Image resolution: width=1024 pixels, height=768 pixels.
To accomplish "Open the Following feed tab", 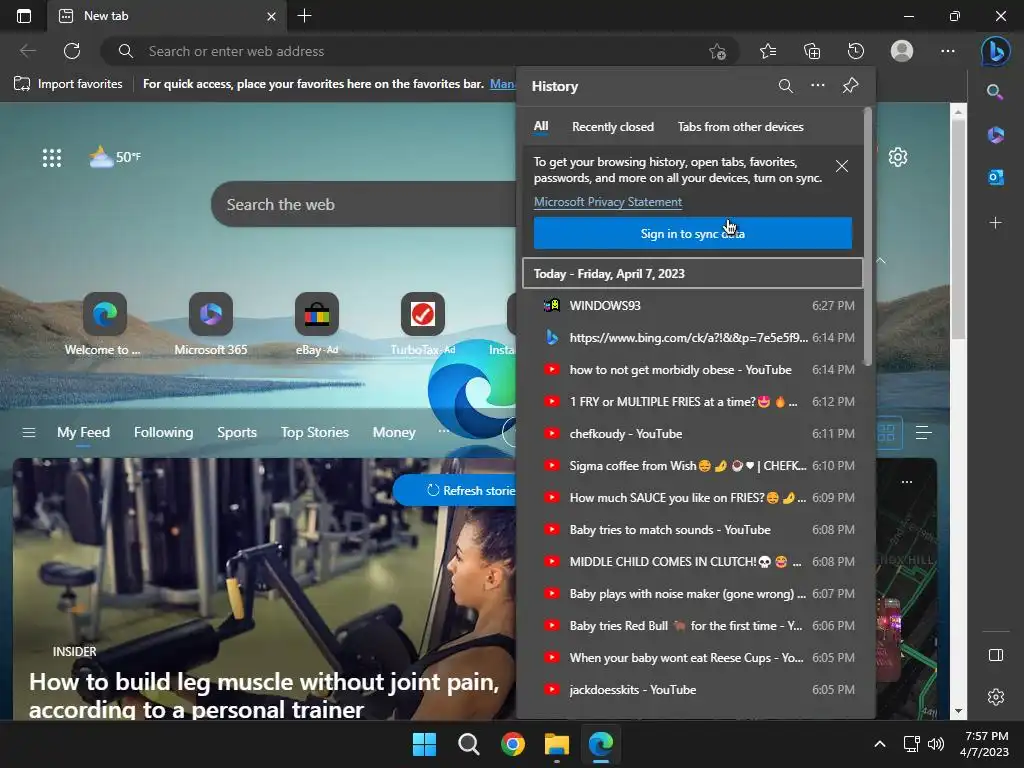I will 163,432.
